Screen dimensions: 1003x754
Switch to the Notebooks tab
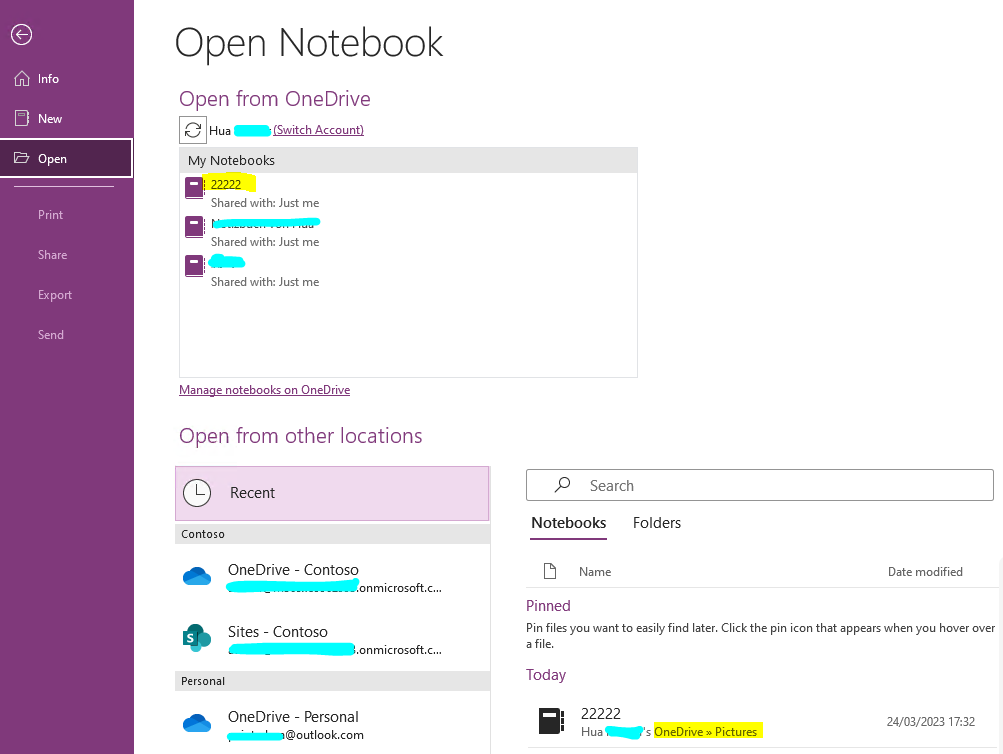(x=569, y=522)
